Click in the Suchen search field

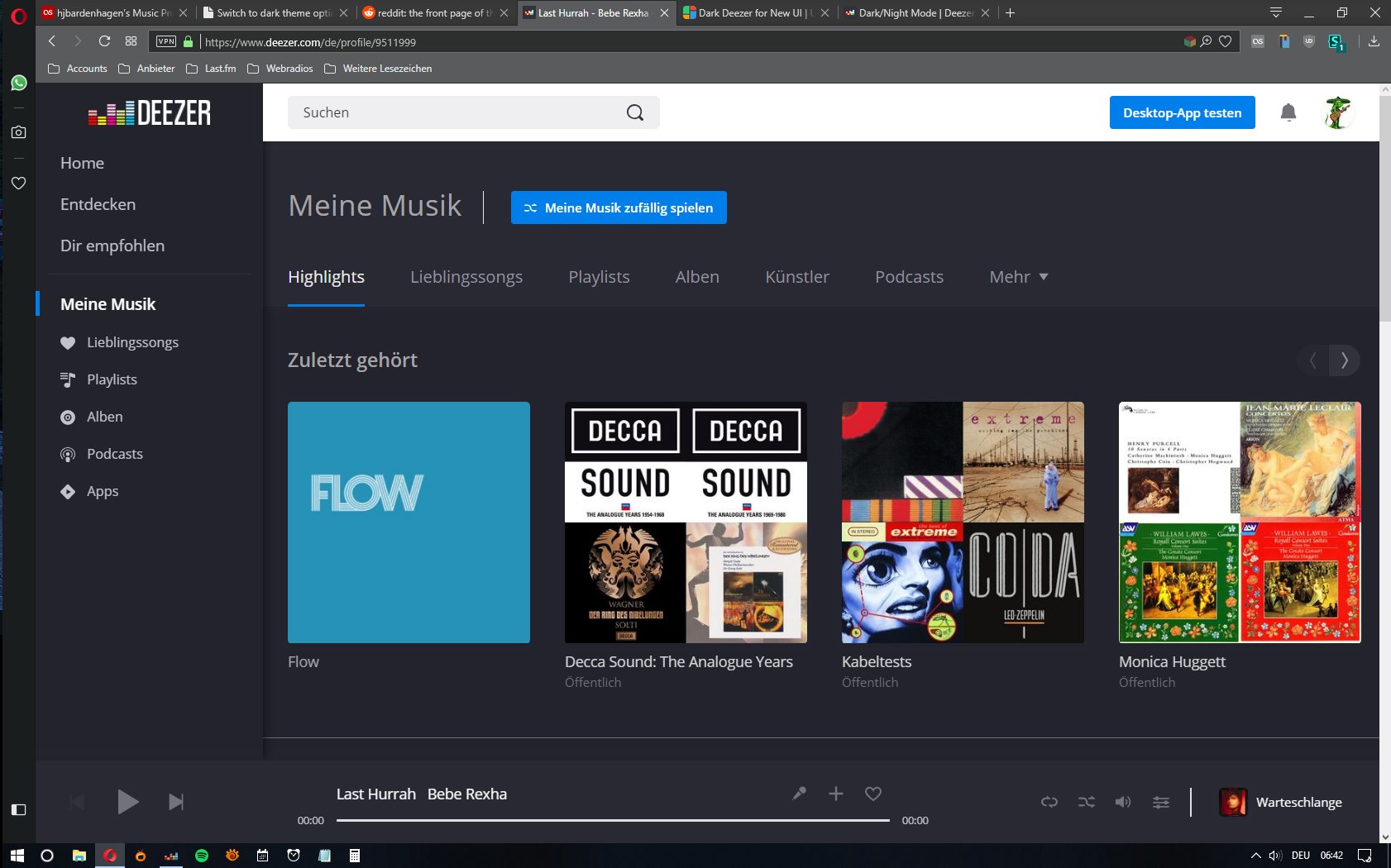click(x=473, y=112)
